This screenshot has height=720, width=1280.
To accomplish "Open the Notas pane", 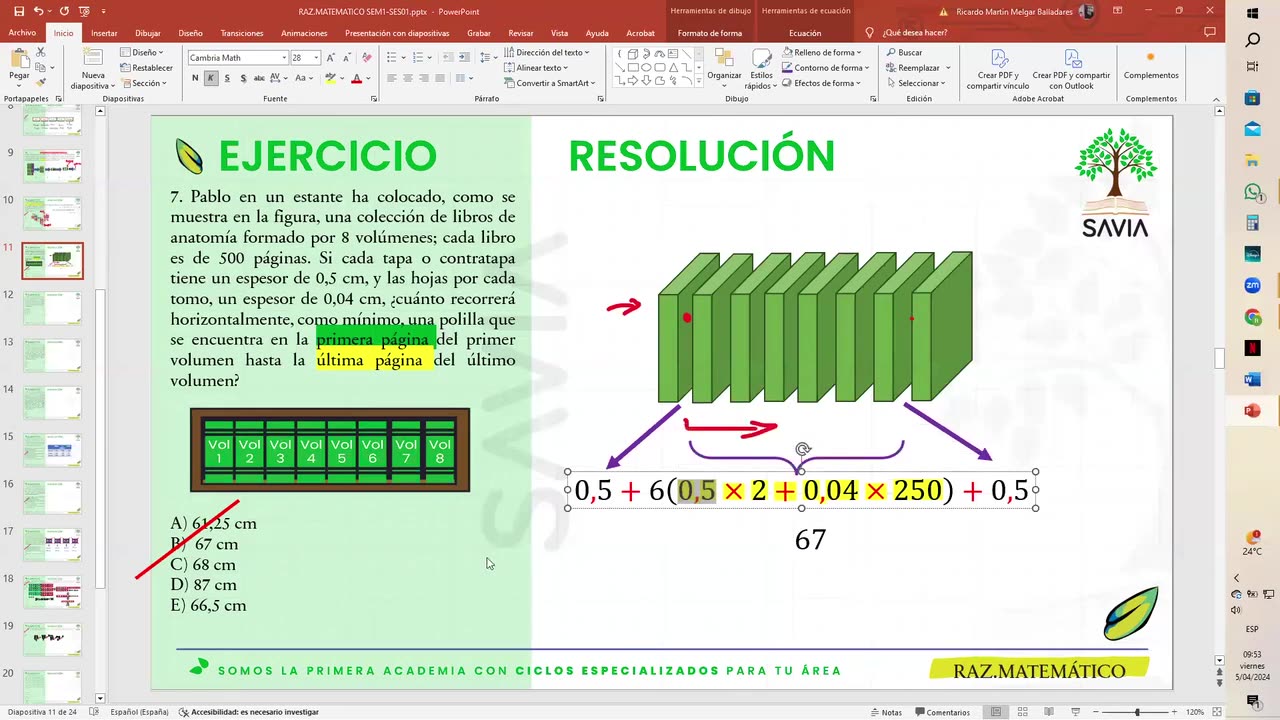I will pos(884,712).
